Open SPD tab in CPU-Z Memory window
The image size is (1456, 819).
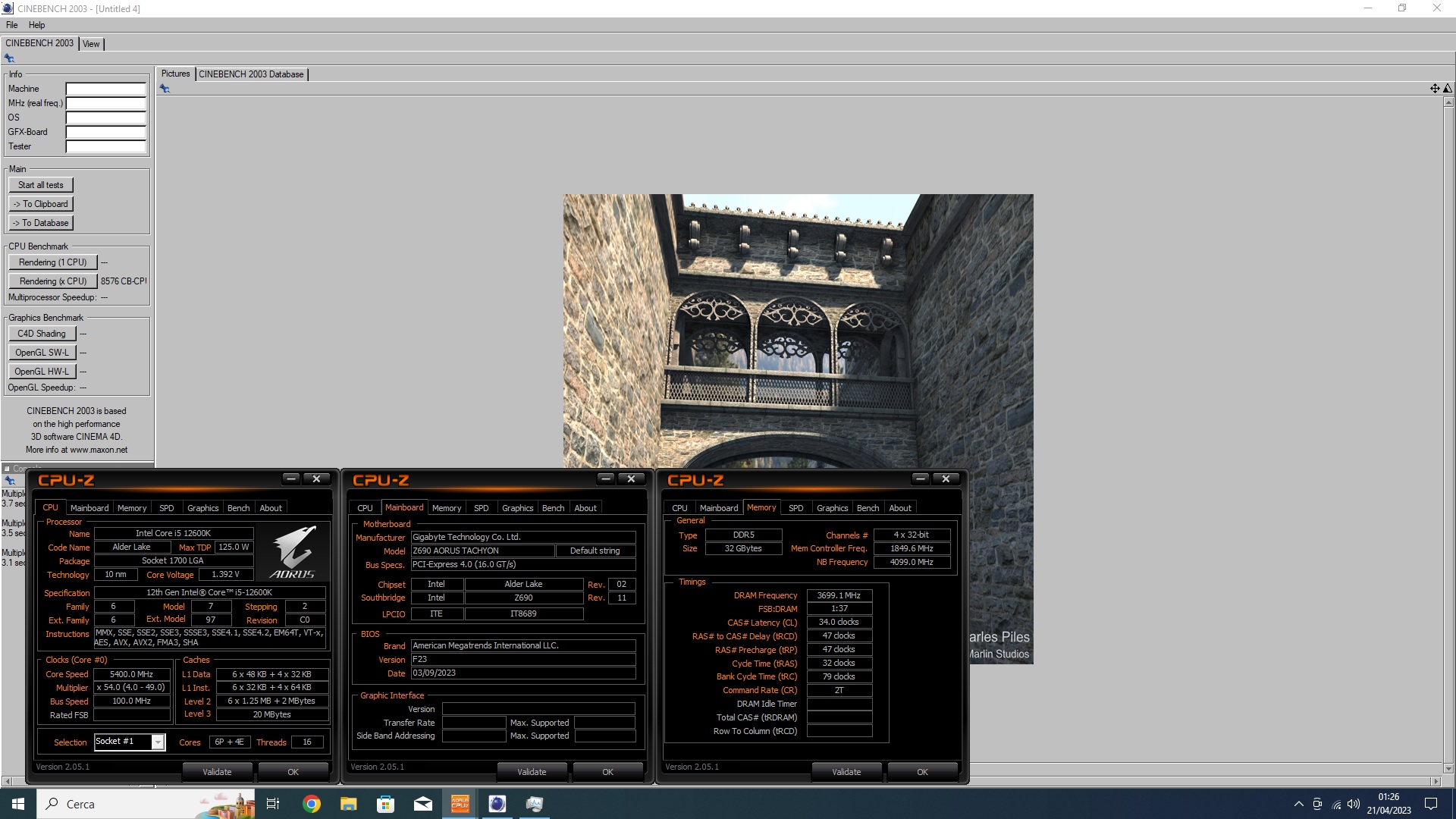[795, 508]
